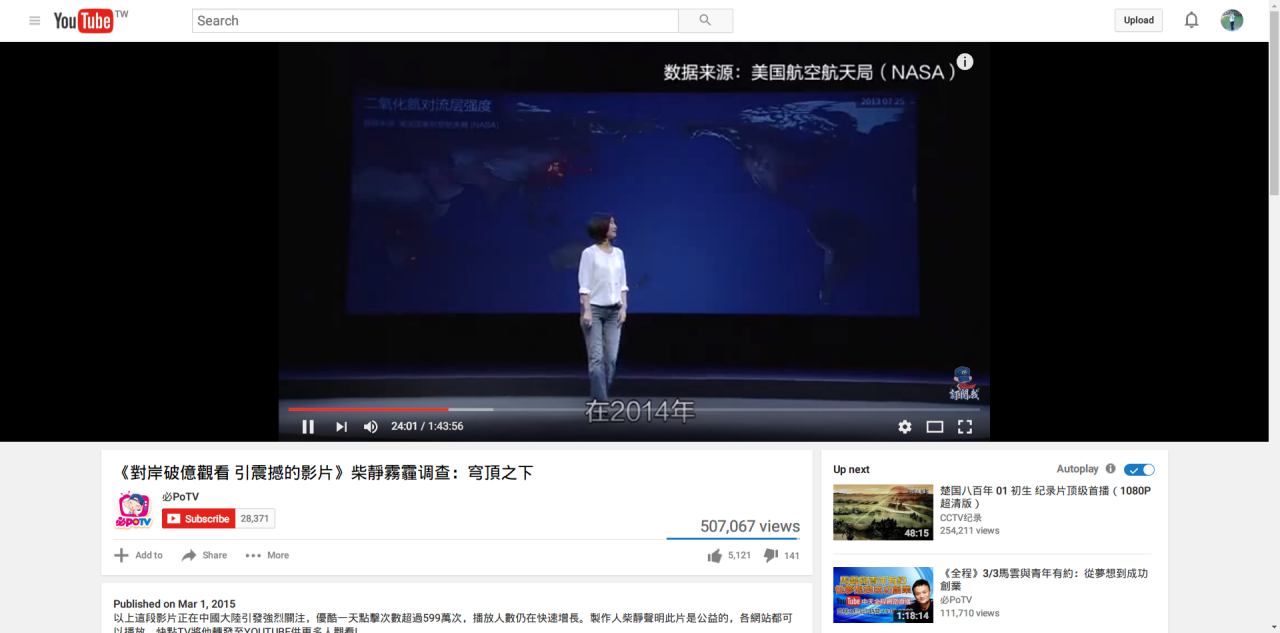The height and width of the screenshot is (633, 1280).
Task: Click the 24:01 / 1:43:56 time display
Action: point(427,426)
